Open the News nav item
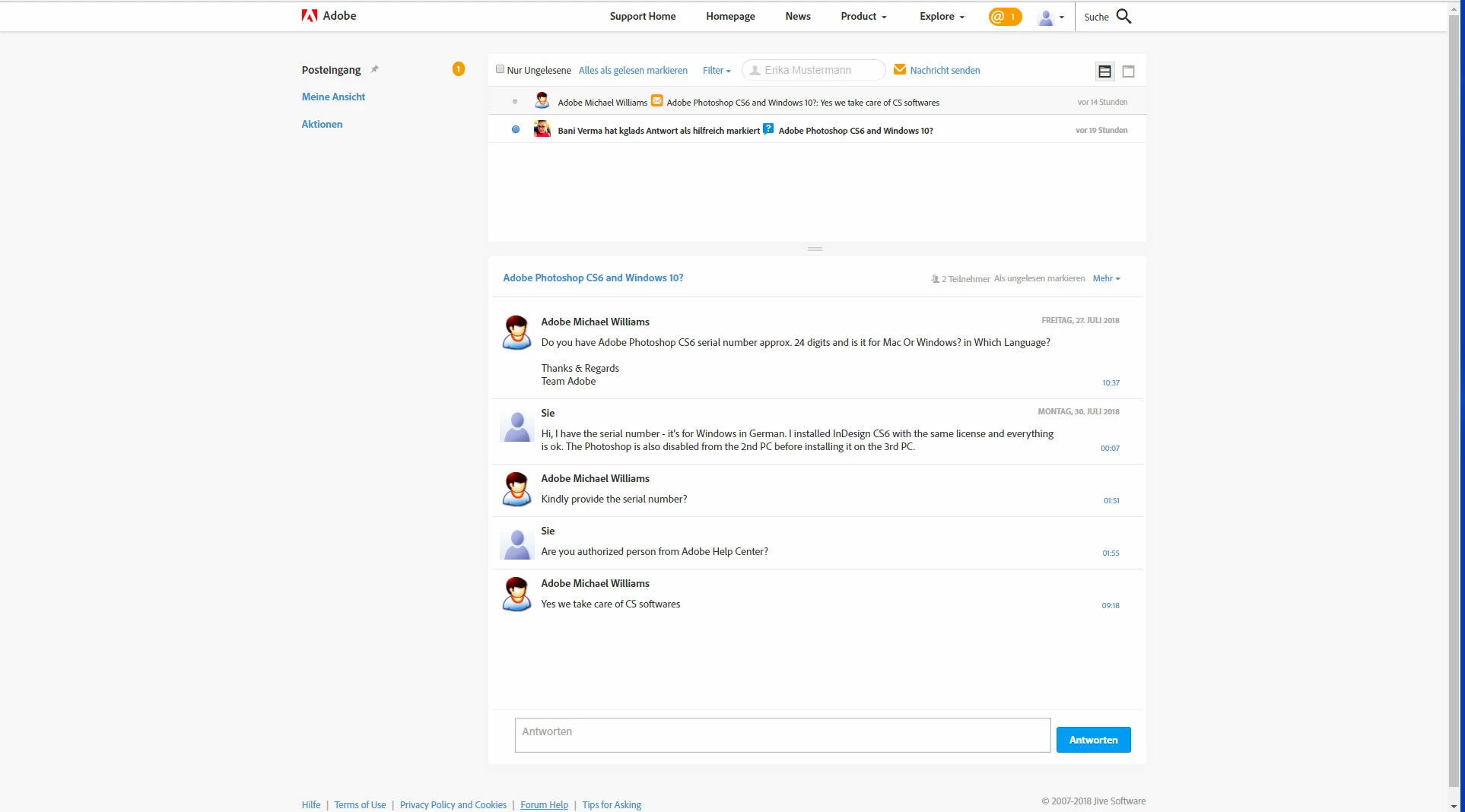The height and width of the screenshot is (812, 1465). (798, 17)
